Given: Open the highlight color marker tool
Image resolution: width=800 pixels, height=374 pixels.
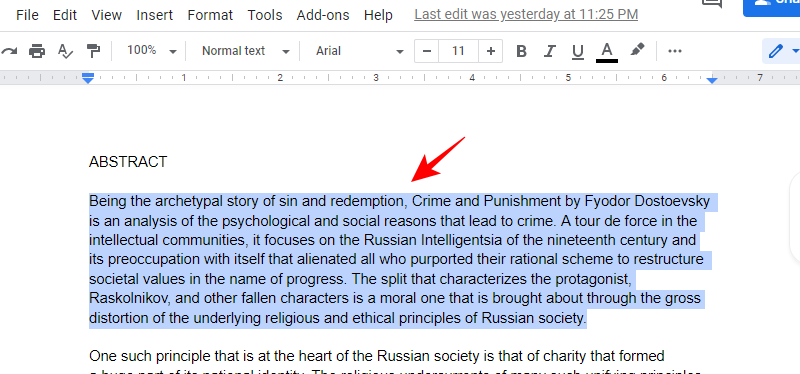Looking at the screenshot, I should click(637, 50).
